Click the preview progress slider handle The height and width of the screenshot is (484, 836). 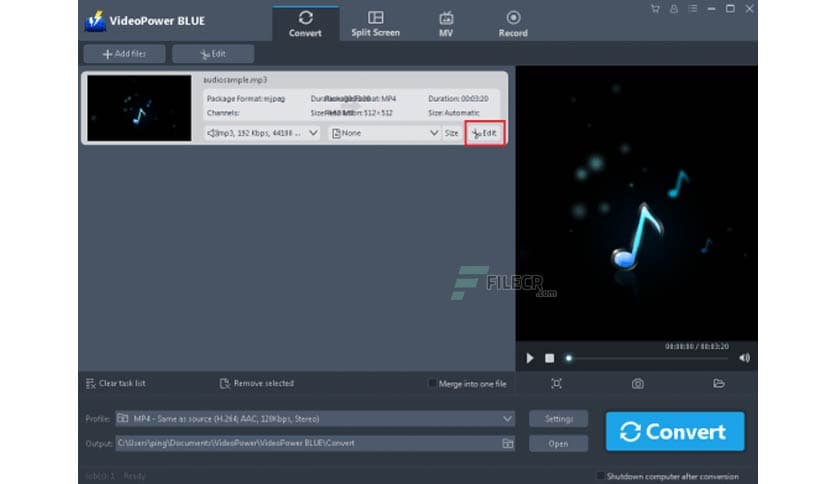[x=569, y=358]
